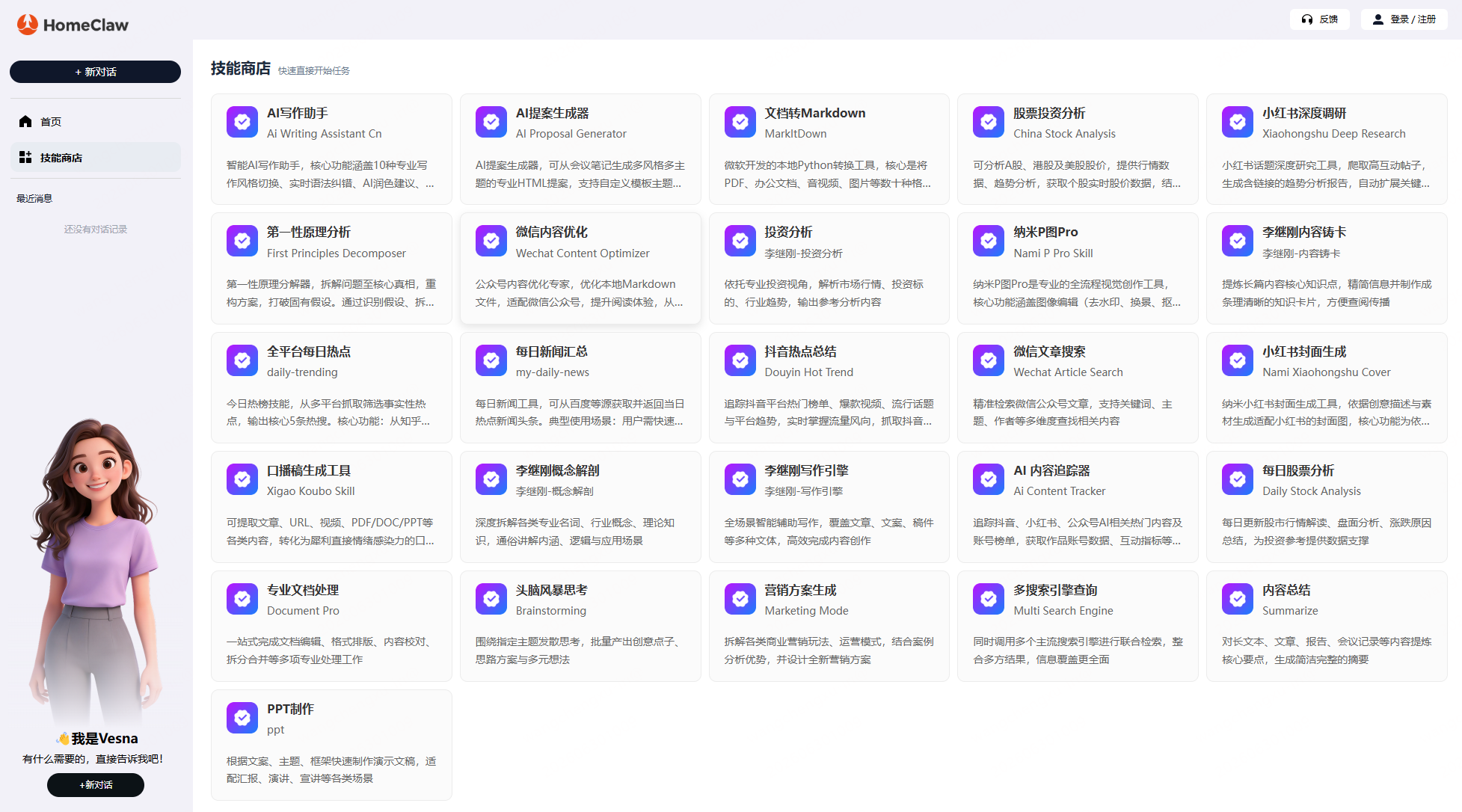The image size is (1462, 812).
Task: Click the home icon beside 首页
Action: 25,121
